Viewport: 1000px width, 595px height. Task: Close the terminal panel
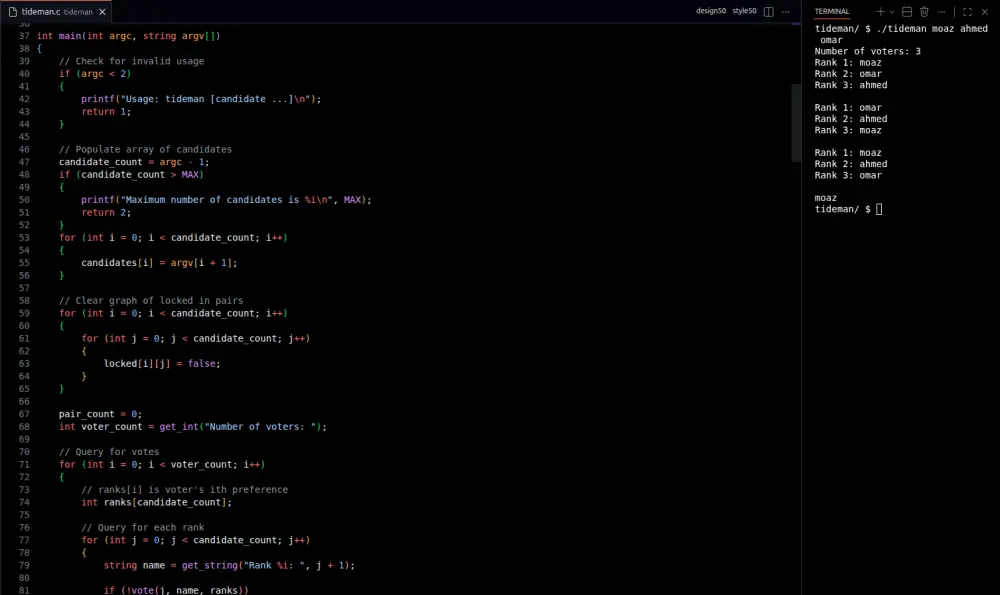coord(985,11)
